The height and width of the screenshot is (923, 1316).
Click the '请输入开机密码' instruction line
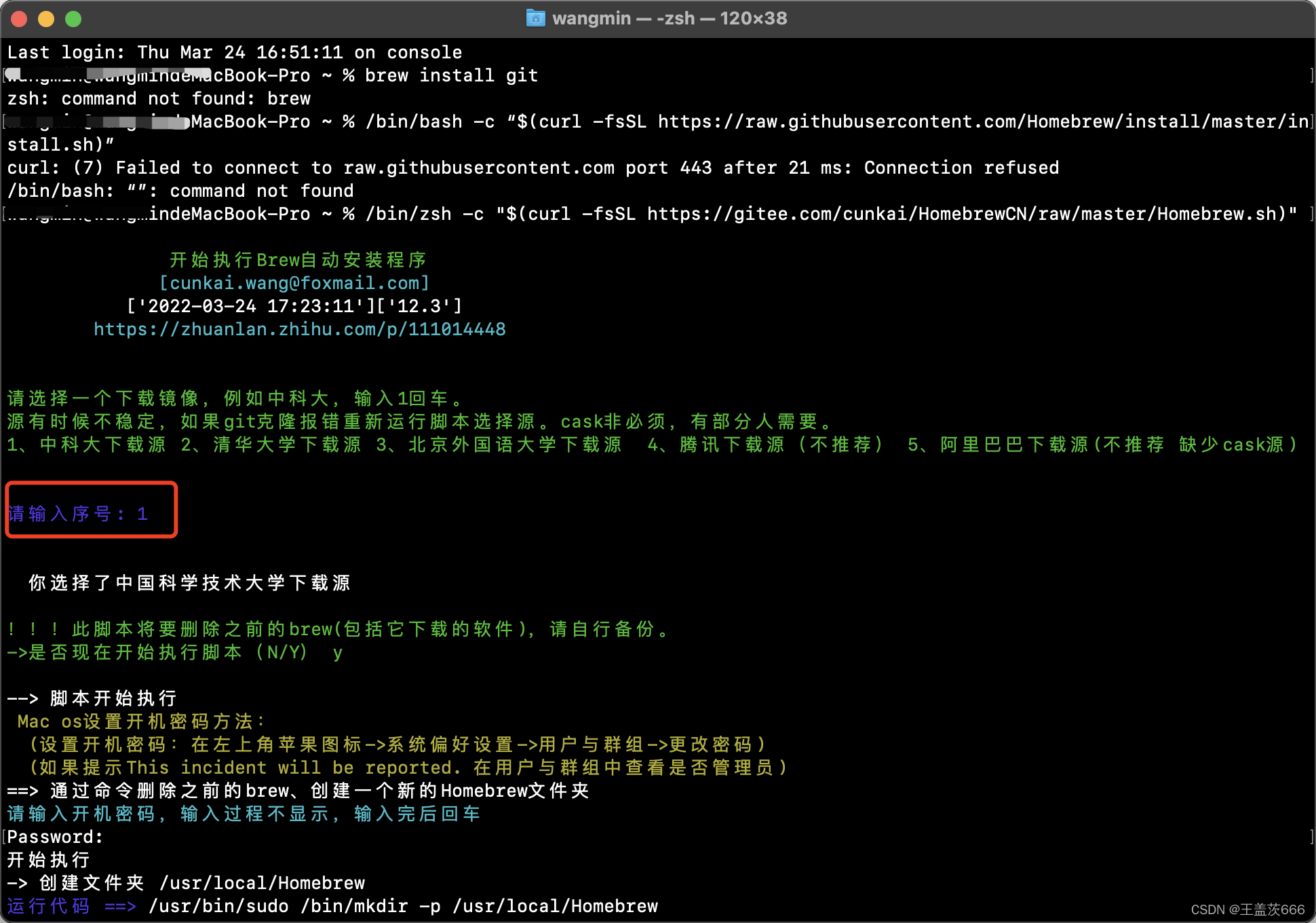(x=244, y=814)
